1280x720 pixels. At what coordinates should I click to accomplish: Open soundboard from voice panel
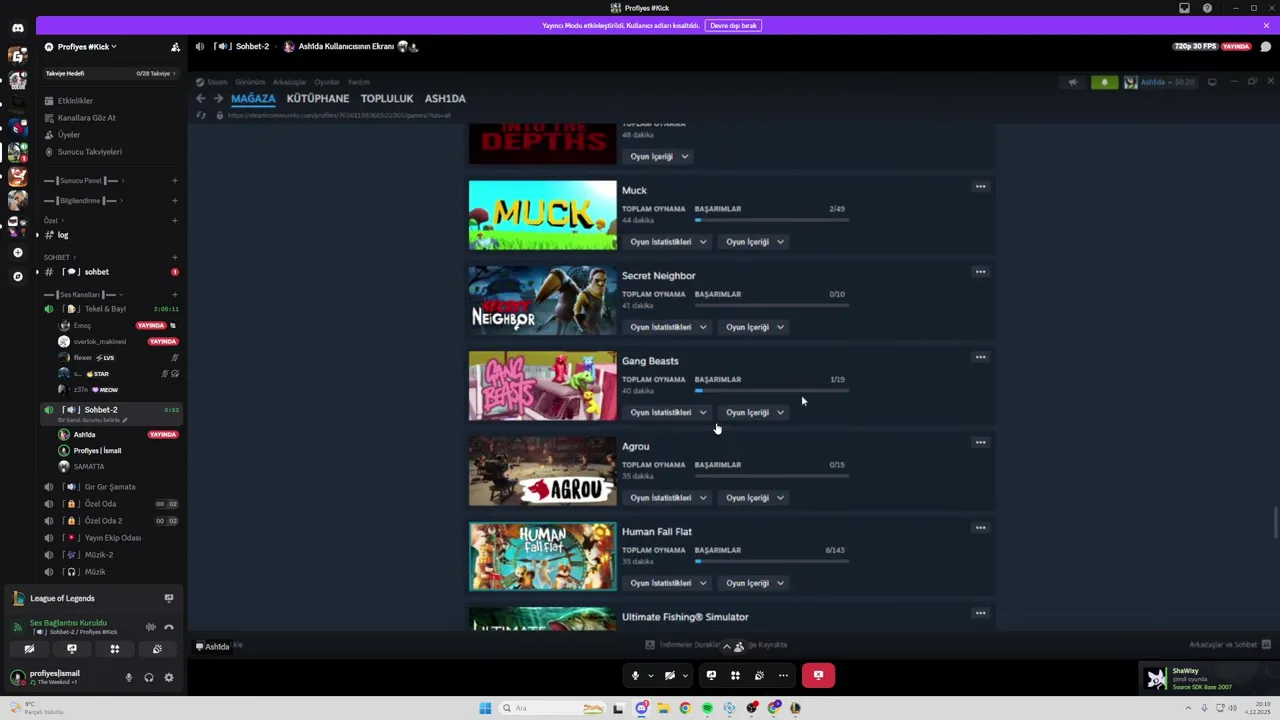[x=157, y=649]
